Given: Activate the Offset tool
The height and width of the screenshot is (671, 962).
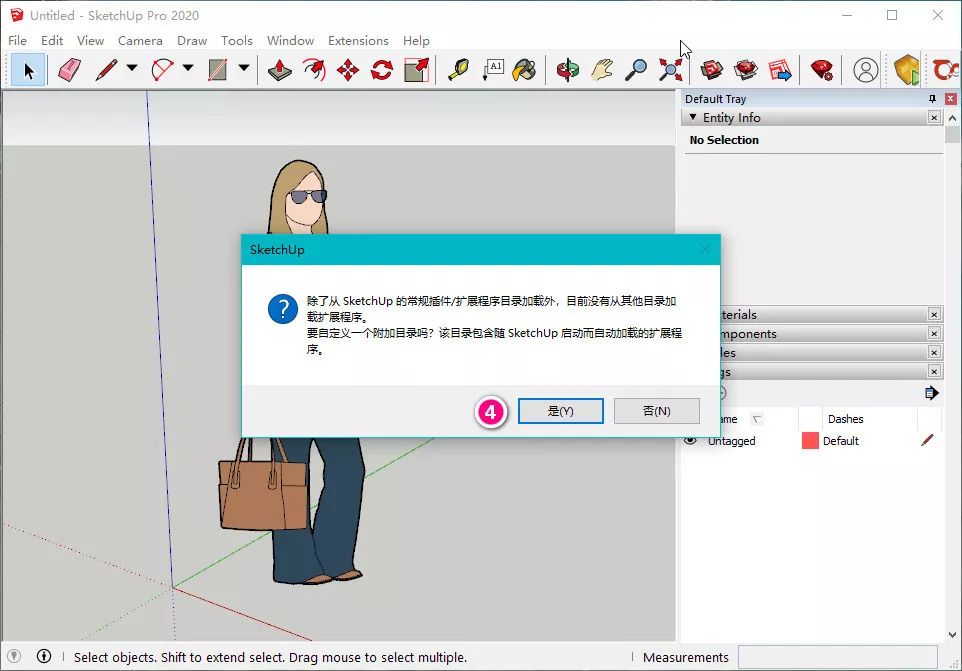Looking at the screenshot, I should (314, 70).
